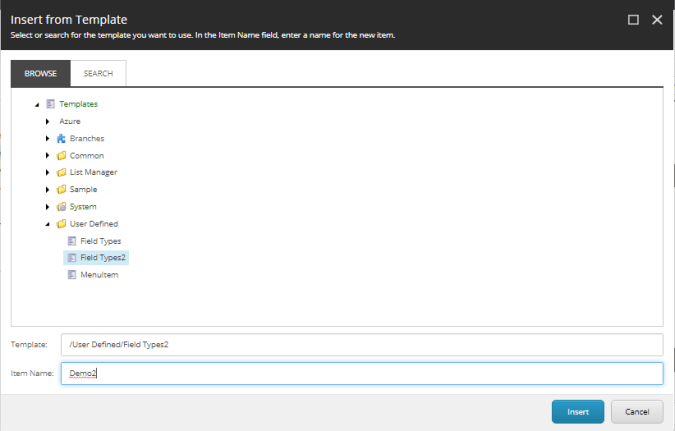Click the User Defined folder icon
This screenshot has height=431, width=675.
[61, 223]
